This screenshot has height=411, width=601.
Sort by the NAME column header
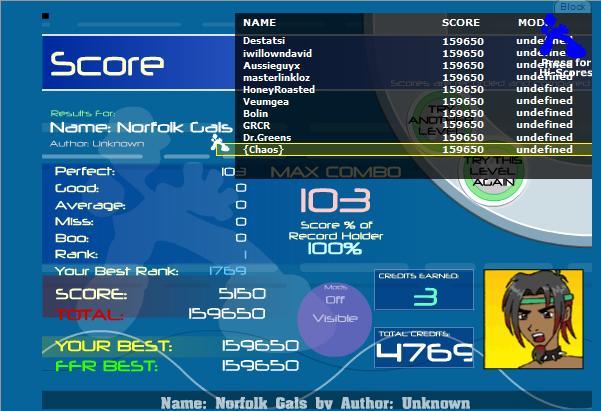point(259,22)
